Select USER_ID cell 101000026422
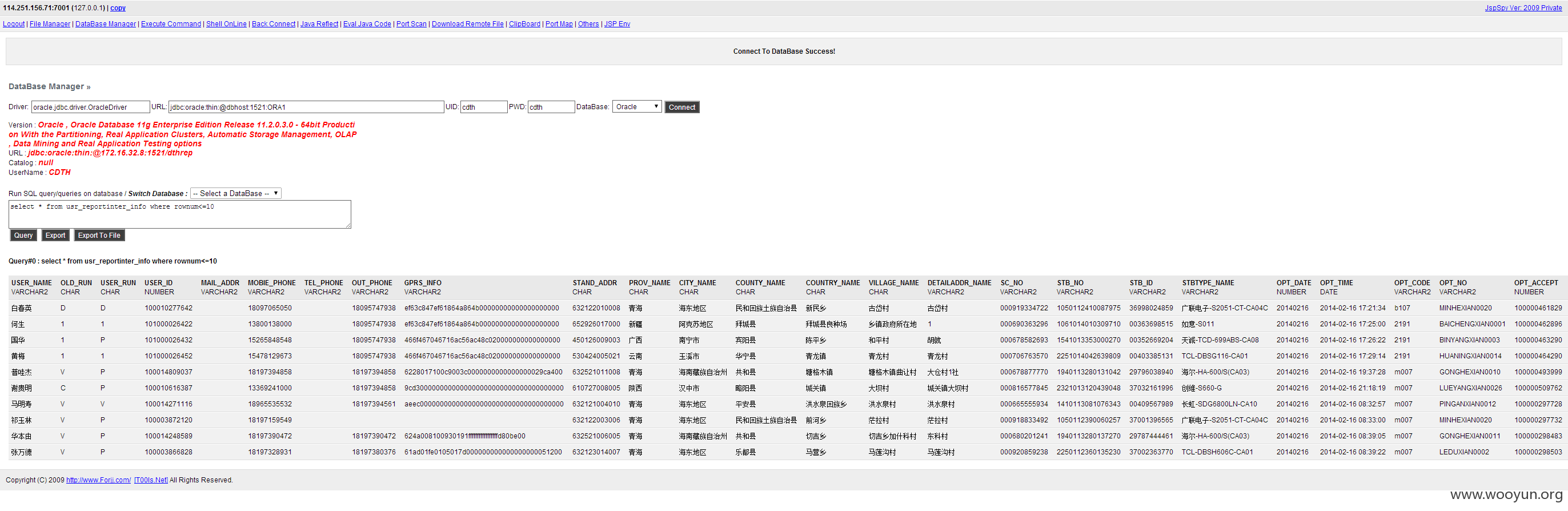1568x511 pixels. pos(168,324)
